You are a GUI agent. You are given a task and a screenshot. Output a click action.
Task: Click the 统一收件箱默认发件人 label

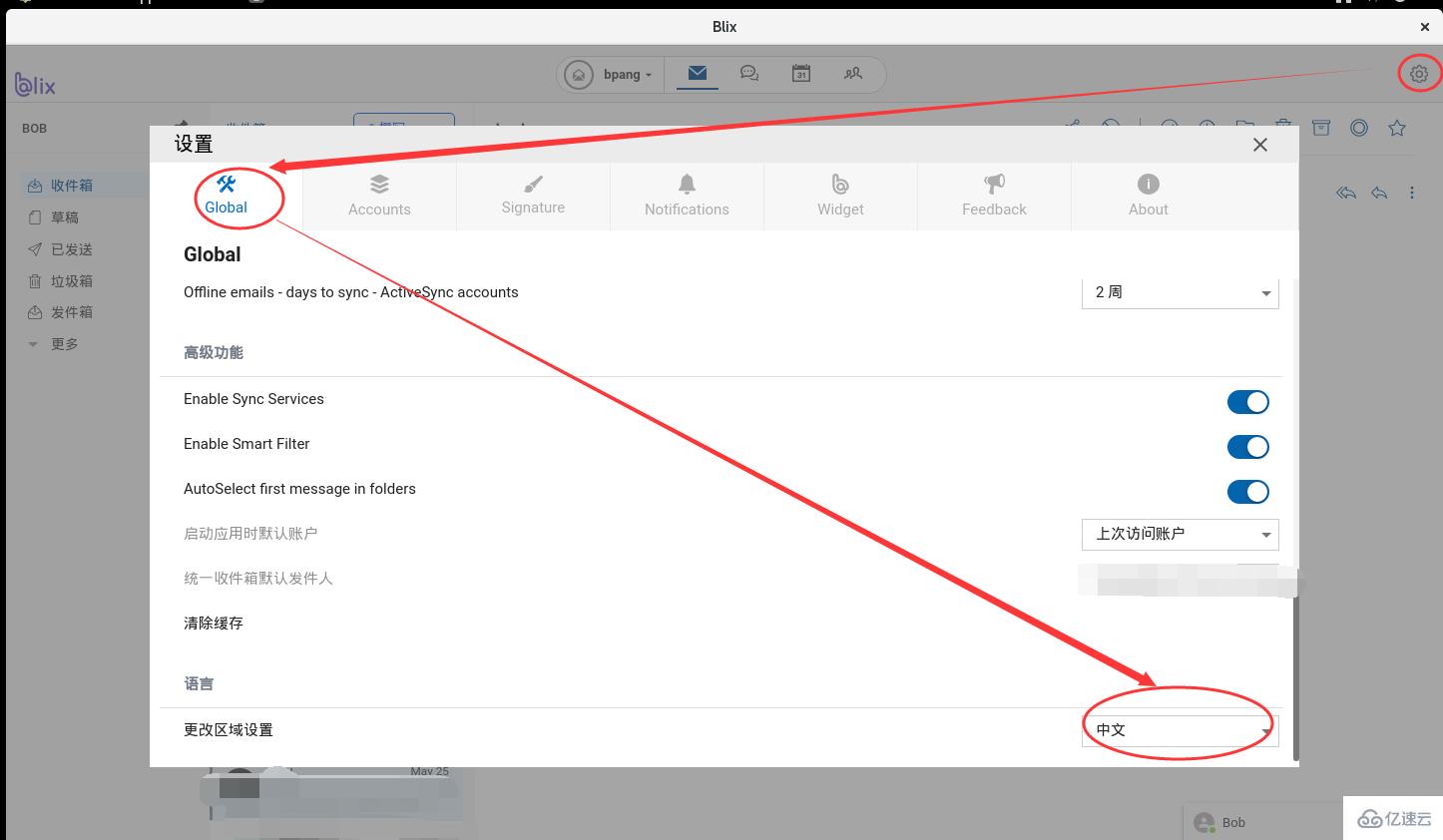(258, 579)
